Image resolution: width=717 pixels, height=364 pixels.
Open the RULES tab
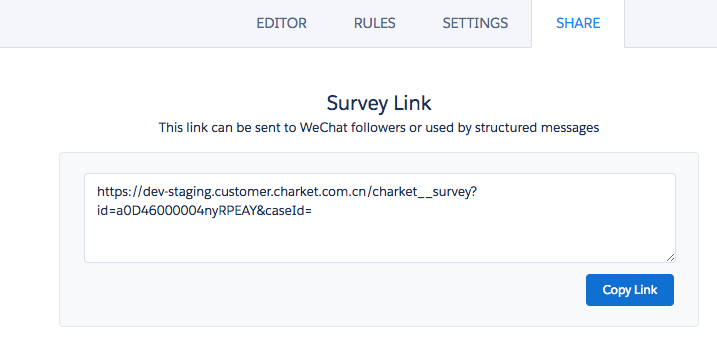point(375,23)
